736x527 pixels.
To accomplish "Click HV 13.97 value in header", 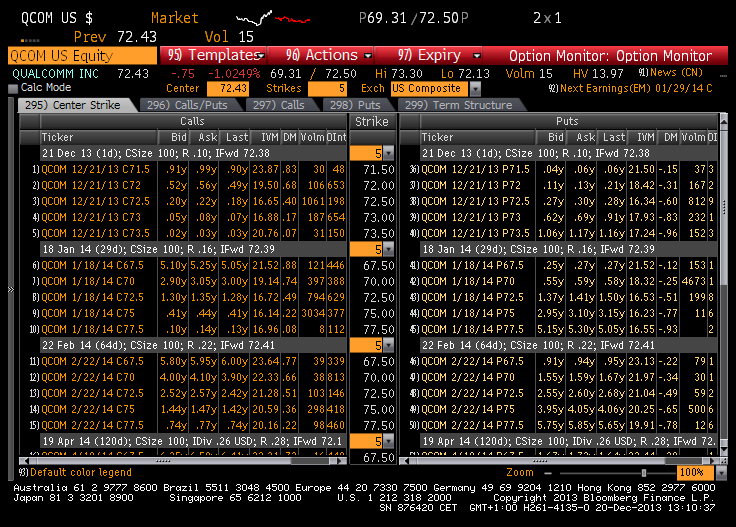I will 598,74.
